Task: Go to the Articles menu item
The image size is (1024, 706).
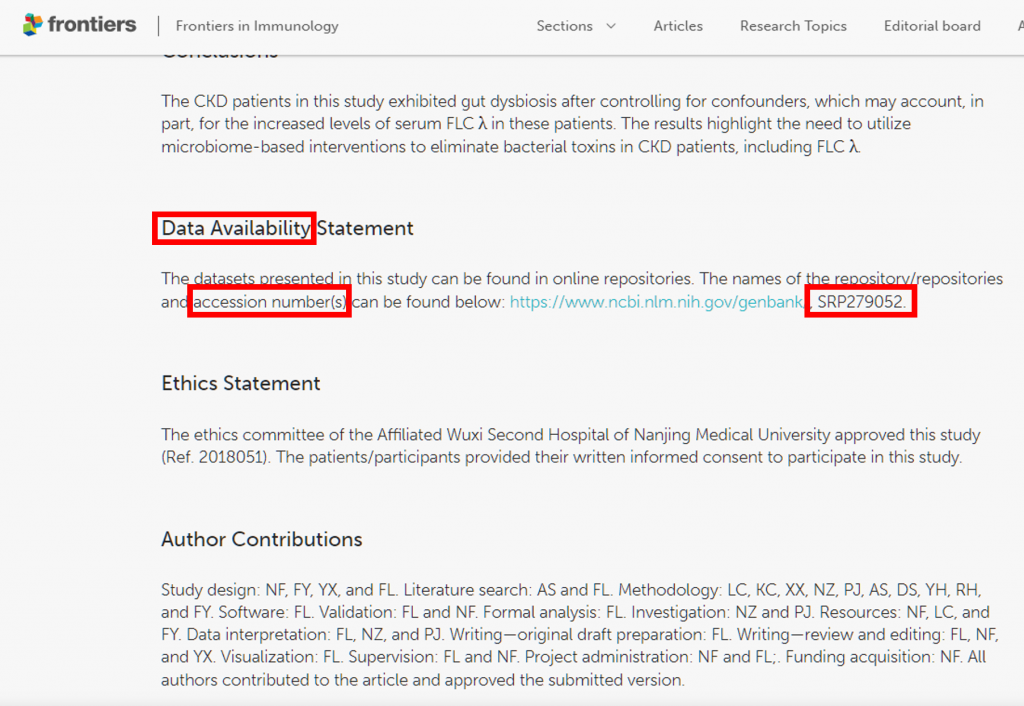Action: click(x=678, y=26)
